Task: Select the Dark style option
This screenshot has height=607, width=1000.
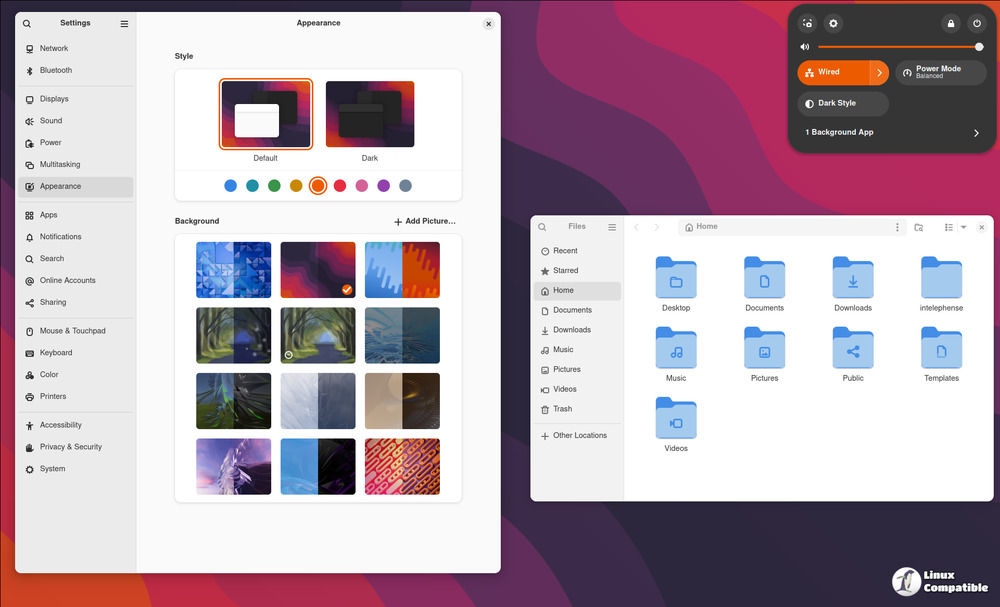Action: (370, 114)
